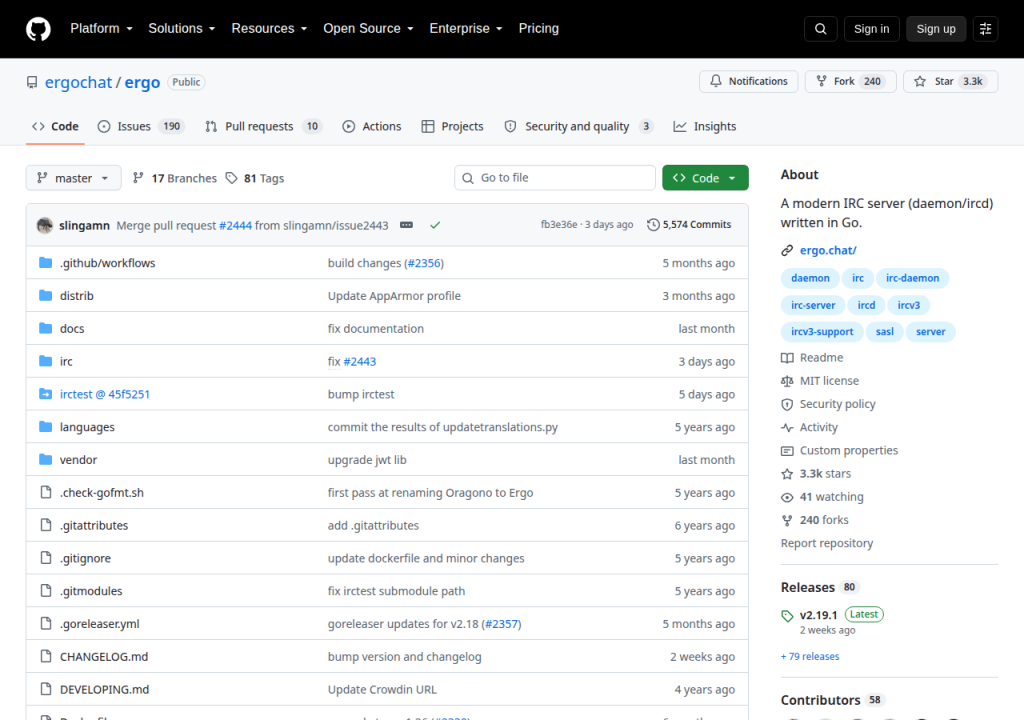Click the commit ellipsis details icon
1024x720 pixels.
(406, 225)
